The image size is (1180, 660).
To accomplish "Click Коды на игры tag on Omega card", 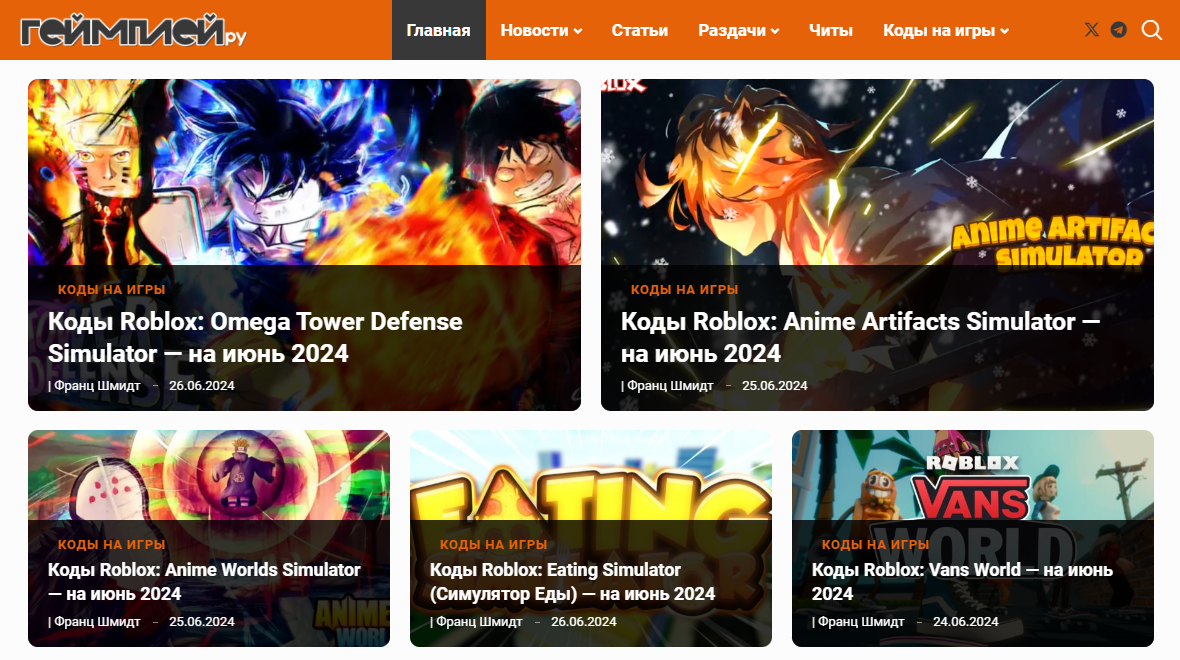I will pos(111,290).
